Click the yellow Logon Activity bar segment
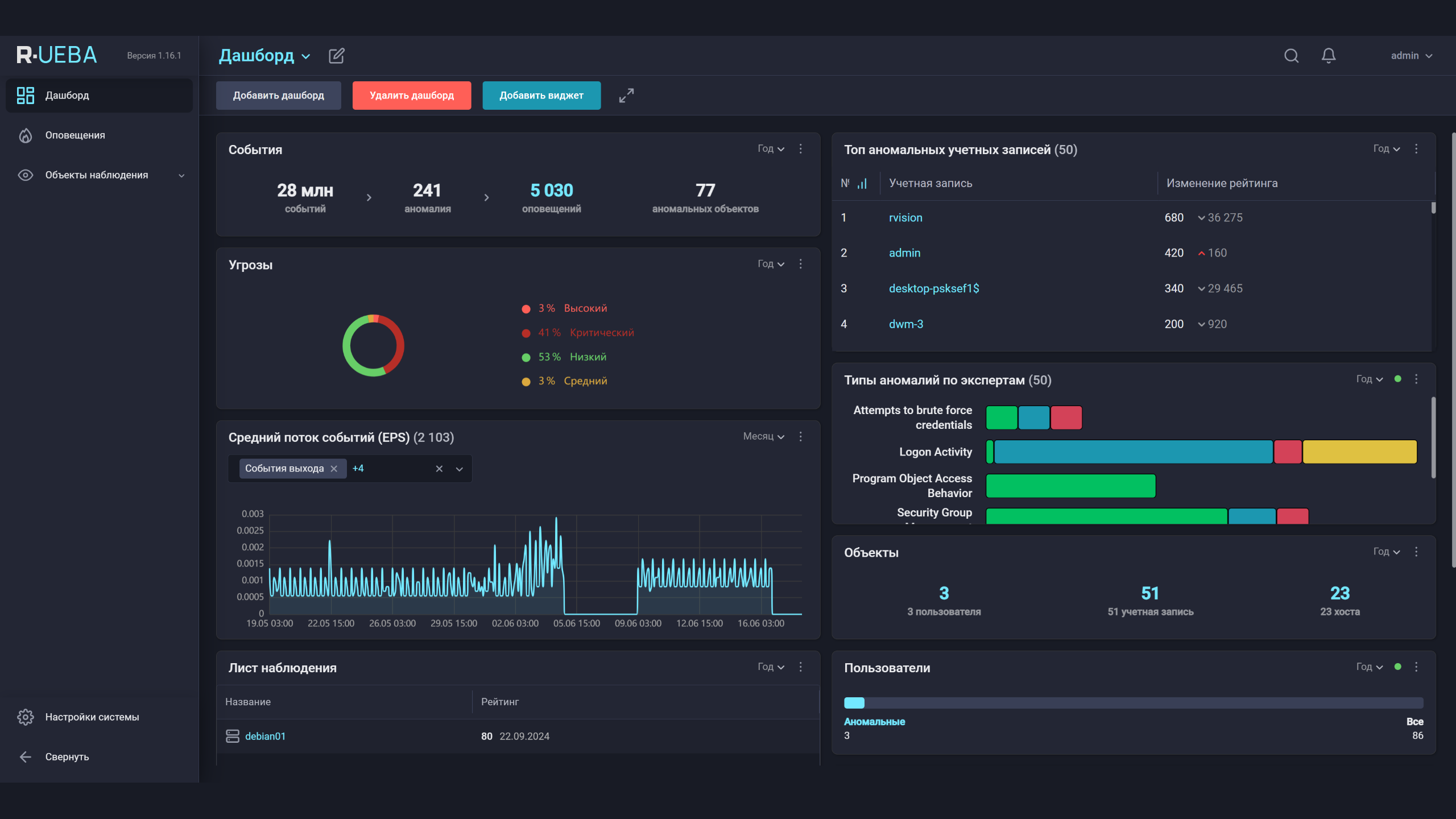 pyautogui.click(x=1359, y=452)
